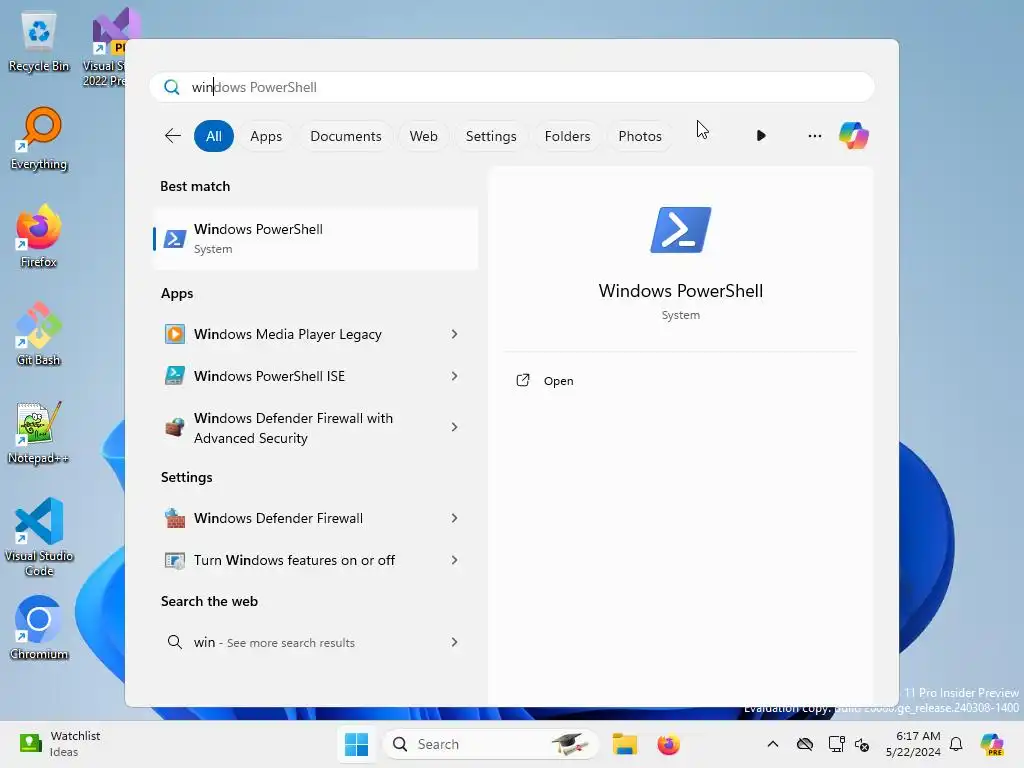Click the muted volume icon in the system tray

pos(862,744)
